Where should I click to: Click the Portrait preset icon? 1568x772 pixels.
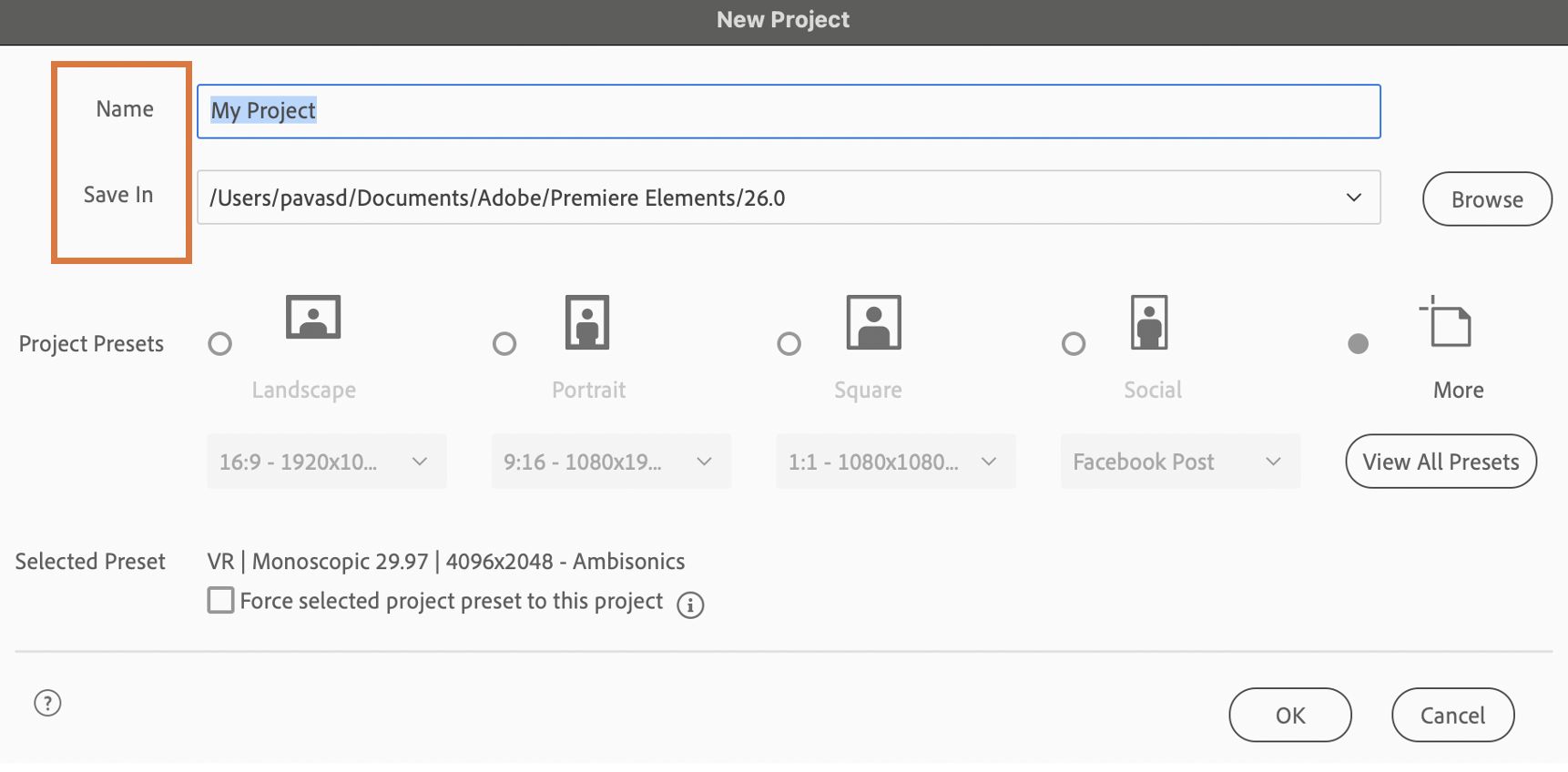[587, 322]
